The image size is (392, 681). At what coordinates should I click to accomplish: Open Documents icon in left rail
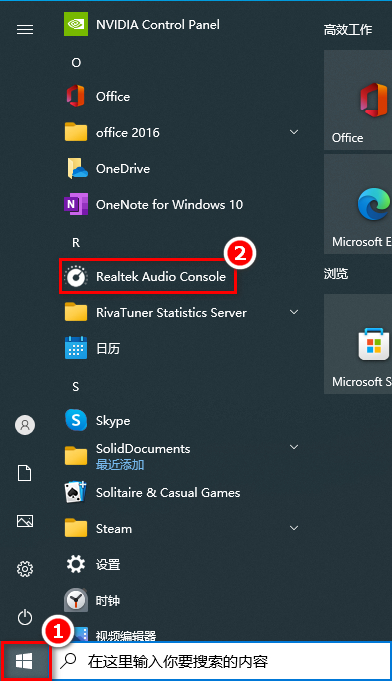pos(25,473)
